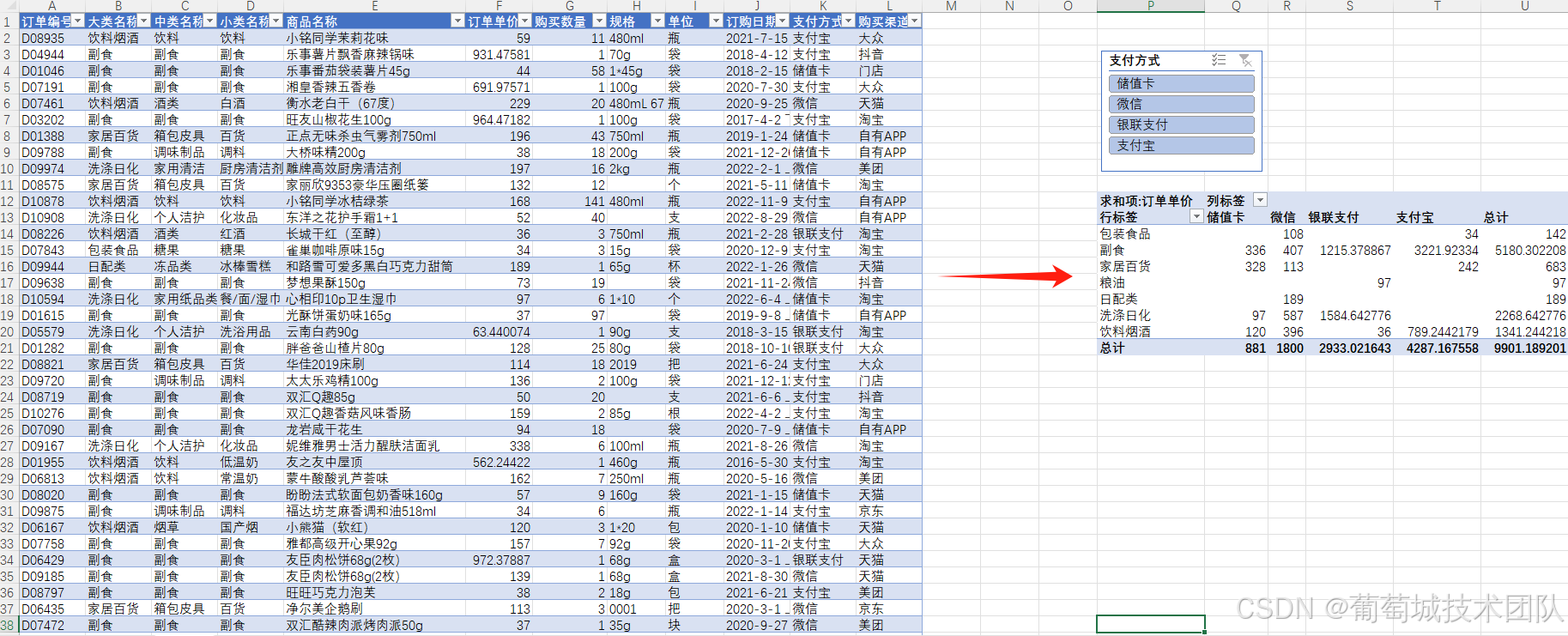Toggle multi-select in the 支付方式 slicer
This screenshot has width=1568, height=636.
click(1218, 60)
